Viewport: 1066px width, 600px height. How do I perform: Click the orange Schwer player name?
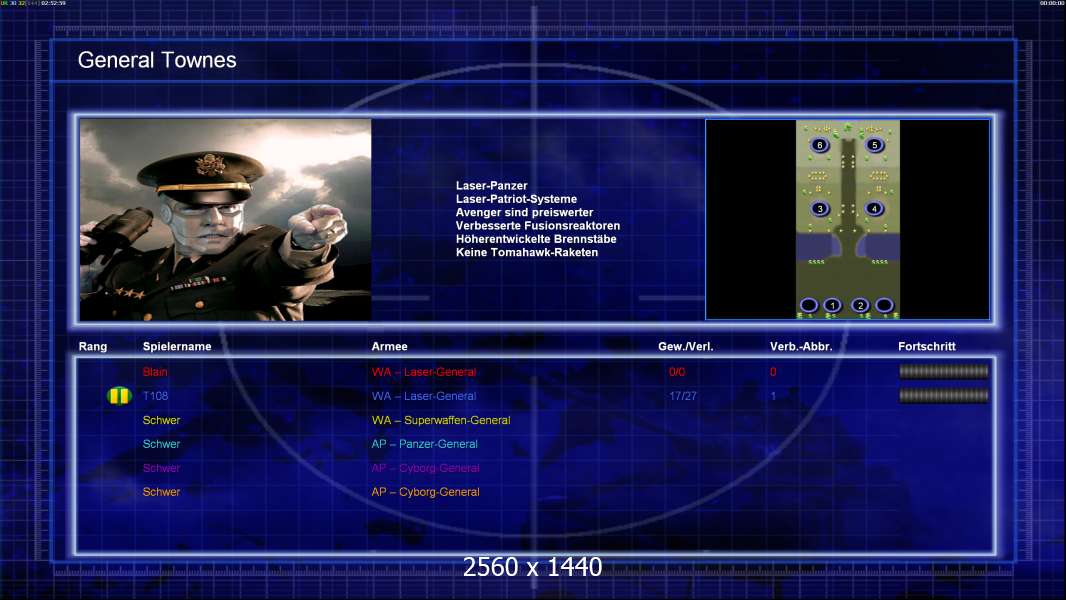pyautogui.click(x=161, y=492)
